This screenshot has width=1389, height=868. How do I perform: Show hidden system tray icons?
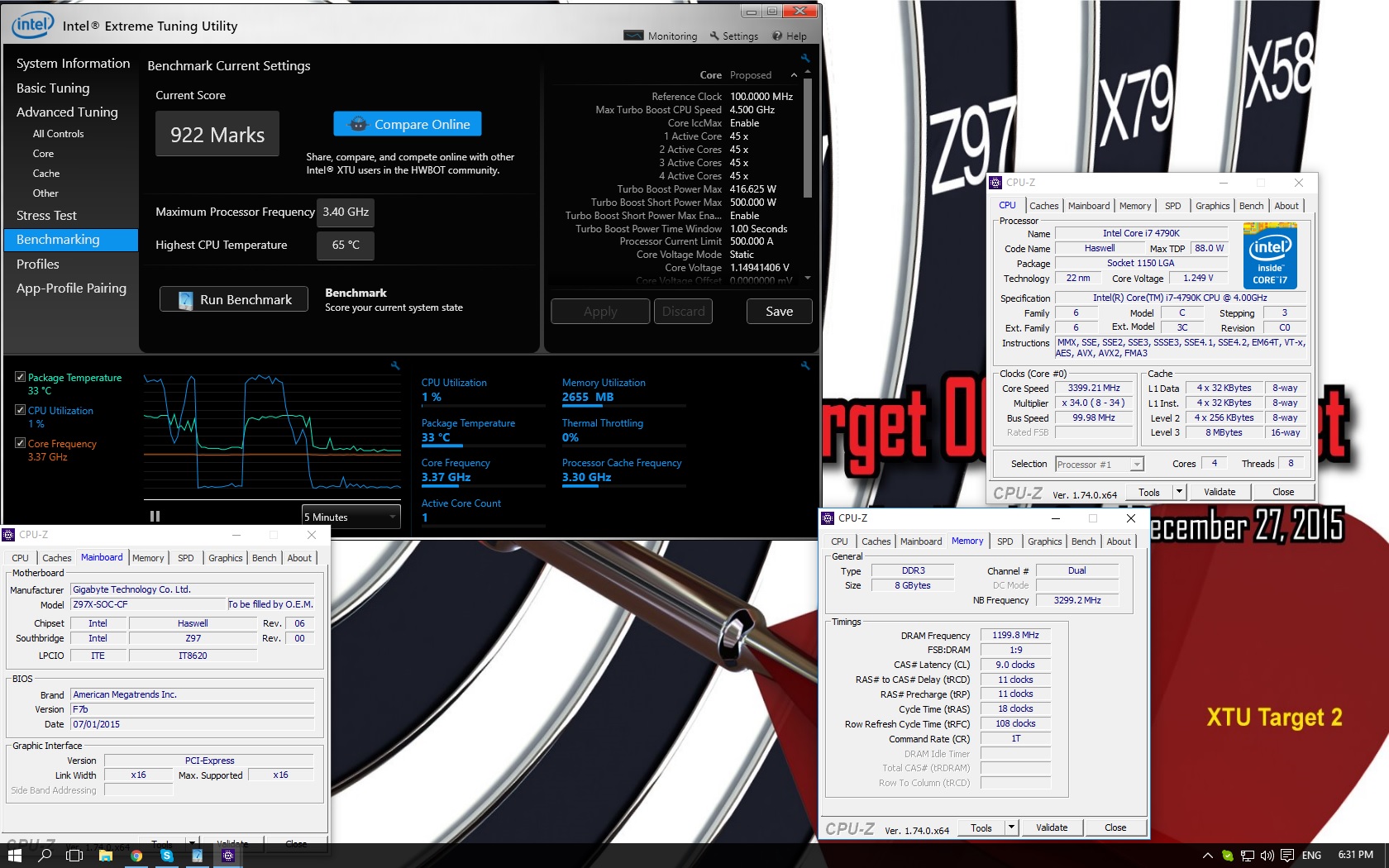[x=1207, y=856]
